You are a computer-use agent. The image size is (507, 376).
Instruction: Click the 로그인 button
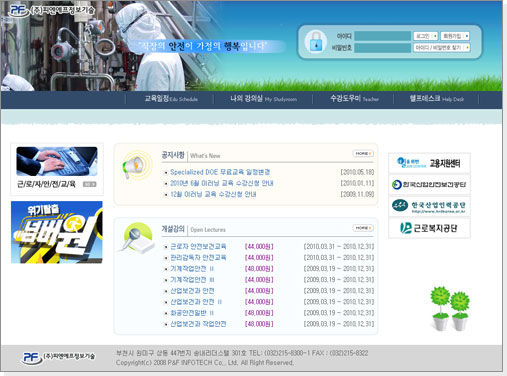pos(426,36)
